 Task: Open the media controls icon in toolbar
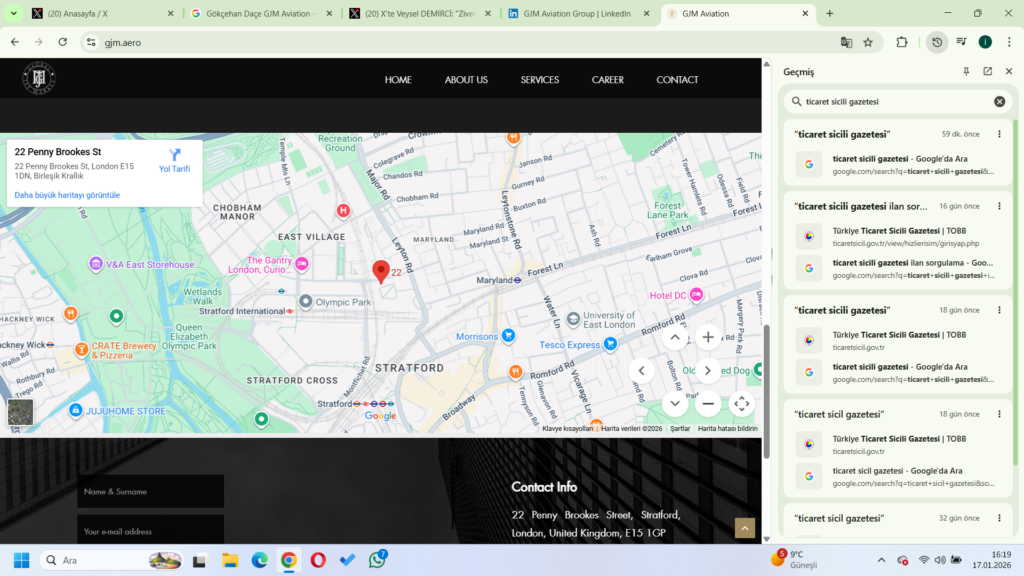961,42
